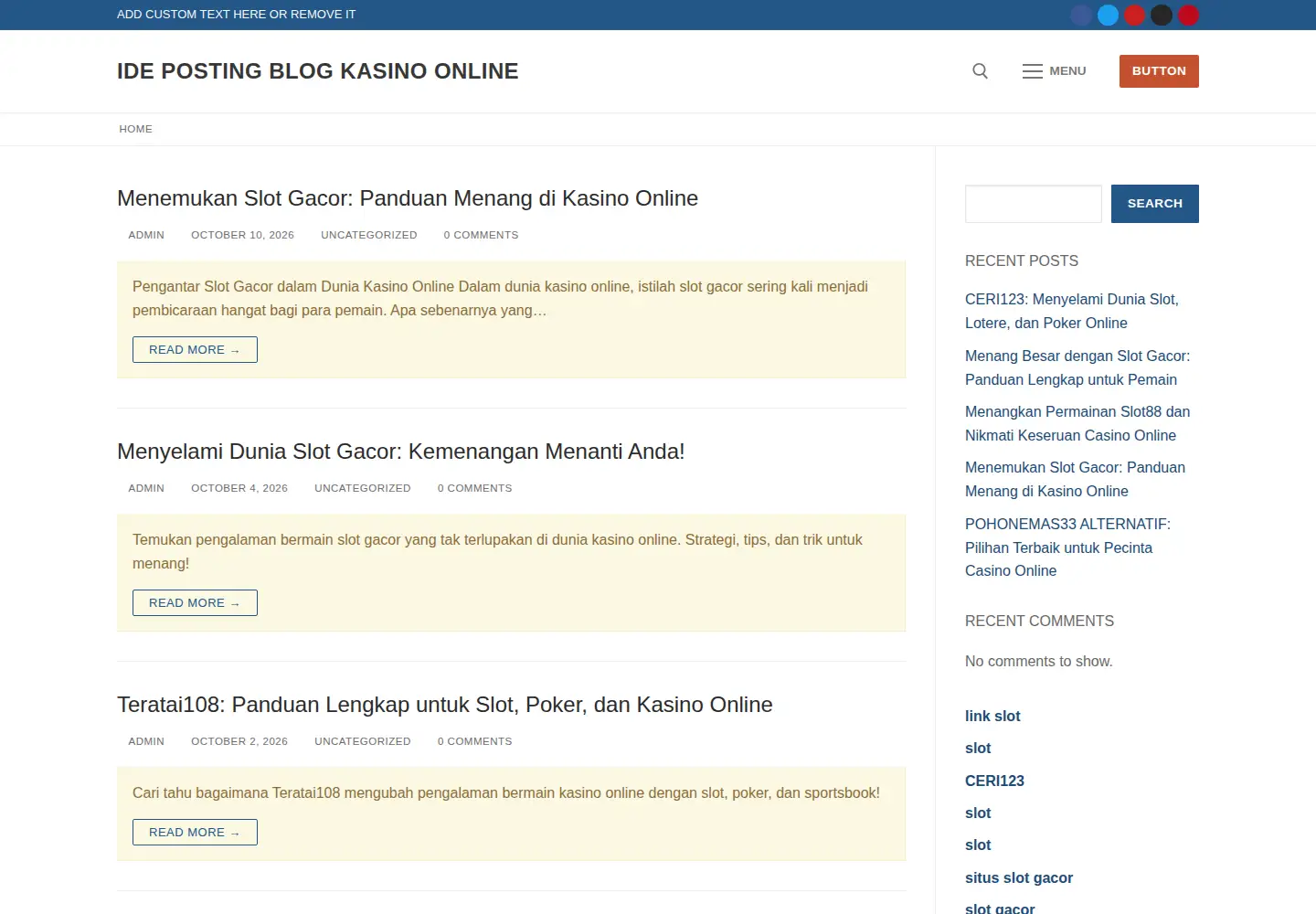This screenshot has height=914, width=1316.
Task: Click the RECENT COMMENTS sidebar heading
Action: pyautogui.click(x=1039, y=622)
